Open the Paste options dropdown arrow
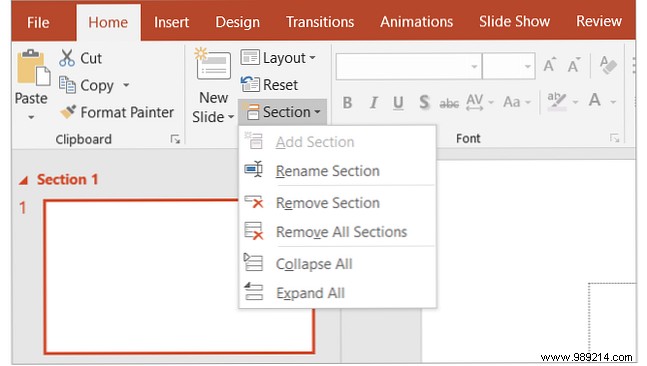 point(31,118)
